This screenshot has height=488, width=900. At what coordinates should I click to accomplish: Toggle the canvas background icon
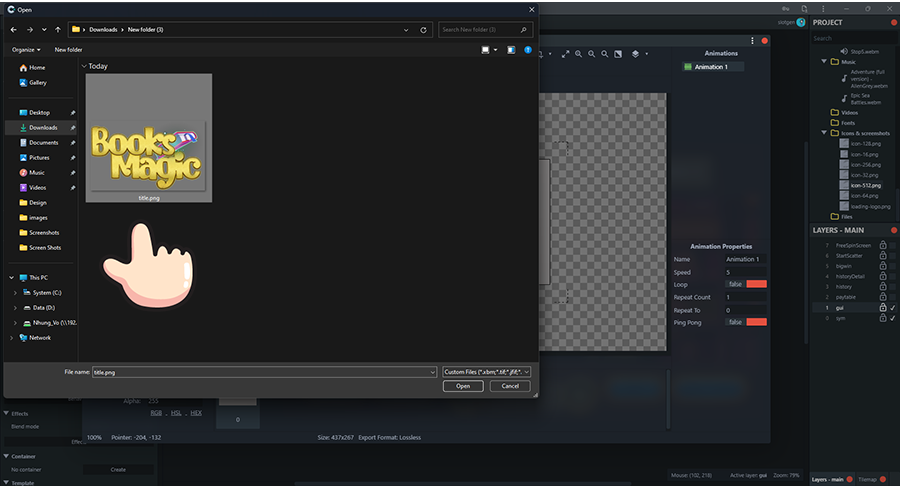(x=618, y=54)
